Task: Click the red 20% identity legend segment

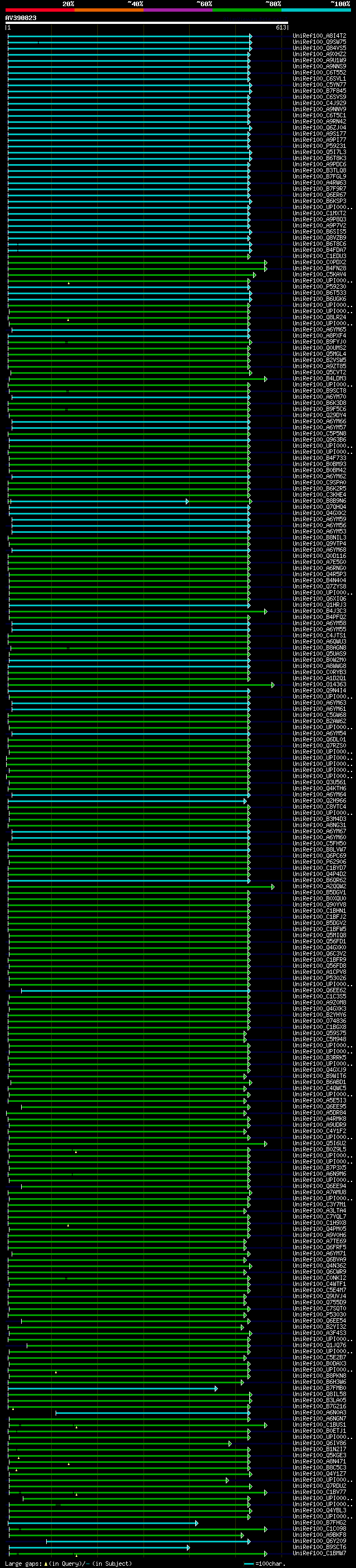Action: click(x=39, y=10)
